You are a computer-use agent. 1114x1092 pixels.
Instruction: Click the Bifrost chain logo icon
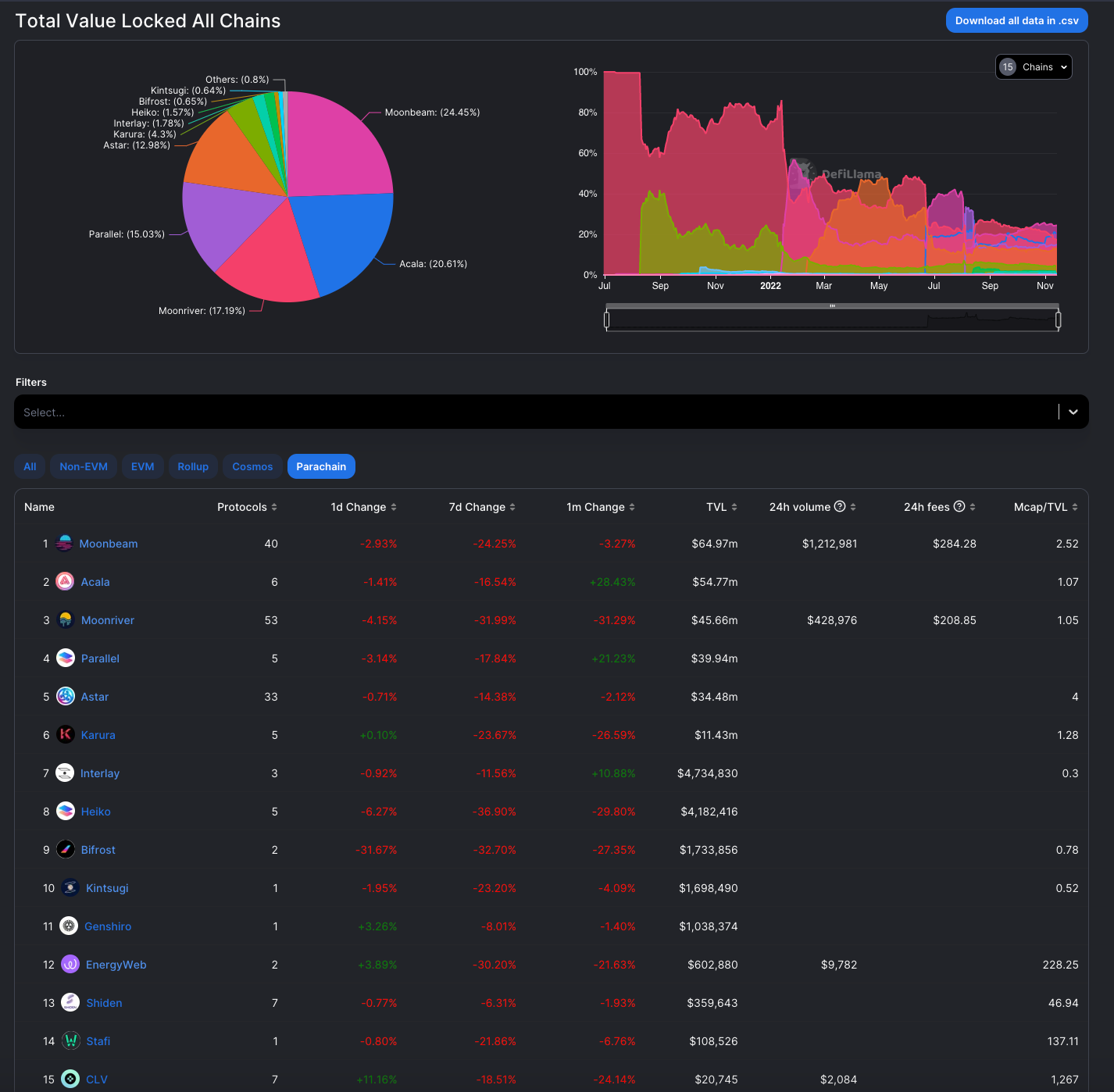(66, 849)
